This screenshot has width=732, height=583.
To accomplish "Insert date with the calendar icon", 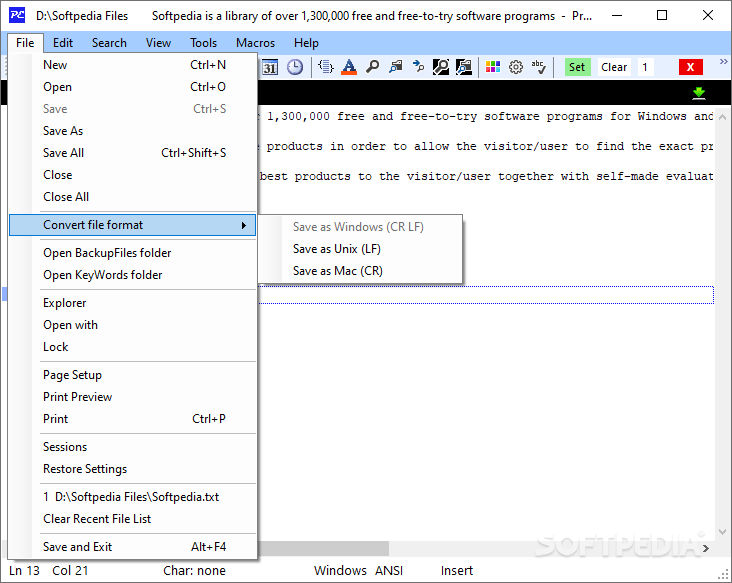I will click(269, 67).
